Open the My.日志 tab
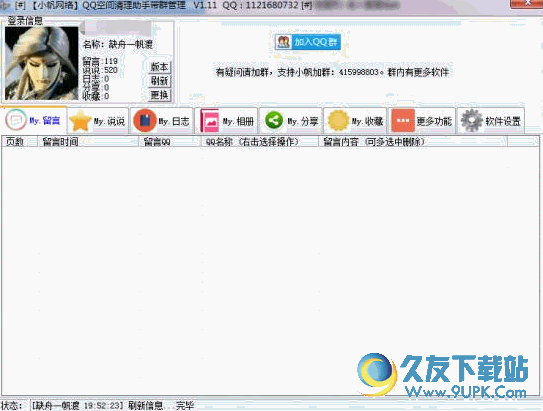The image size is (543, 411). [161, 121]
